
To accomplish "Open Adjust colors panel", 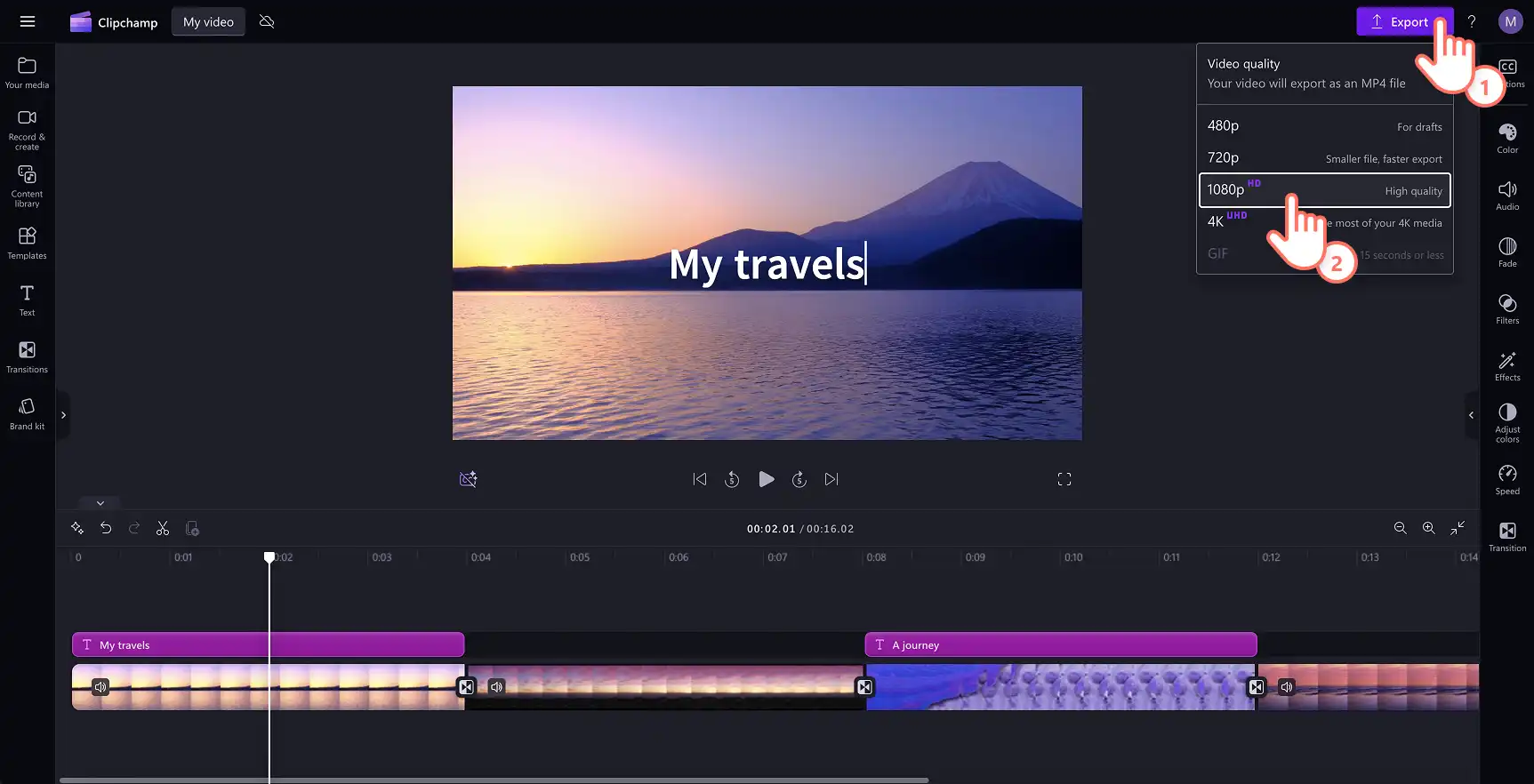I will click(1507, 422).
